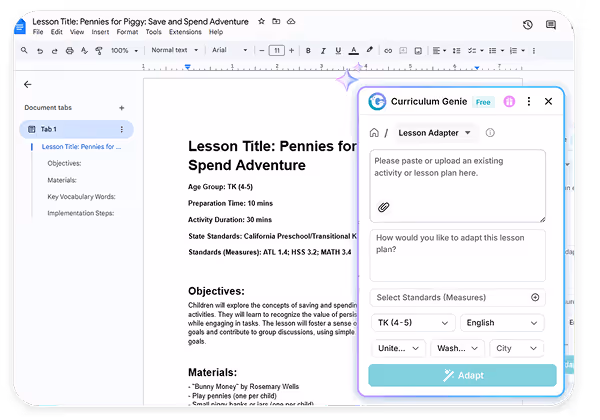
Task: Open the Tools menu
Action: [x=153, y=32]
